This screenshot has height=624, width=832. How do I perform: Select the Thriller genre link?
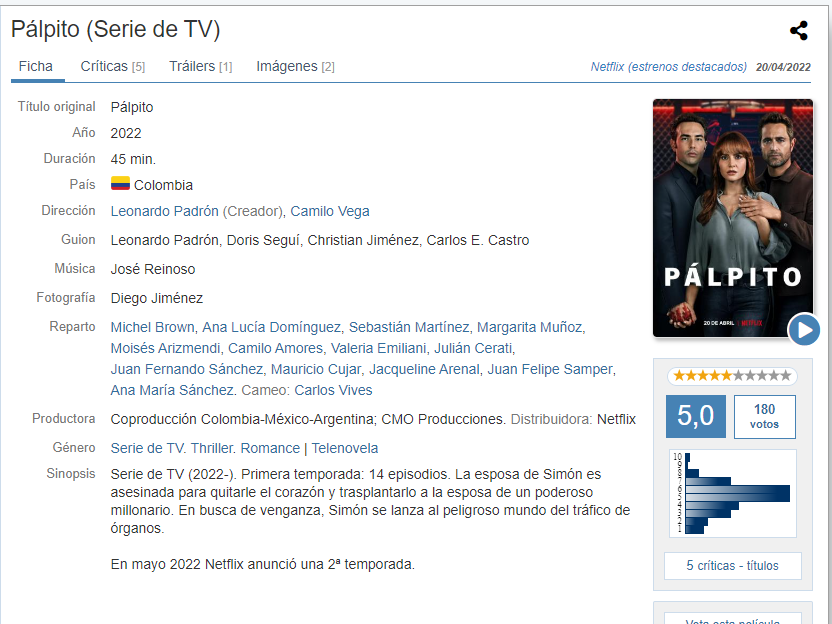pyautogui.click(x=212, y=448)
